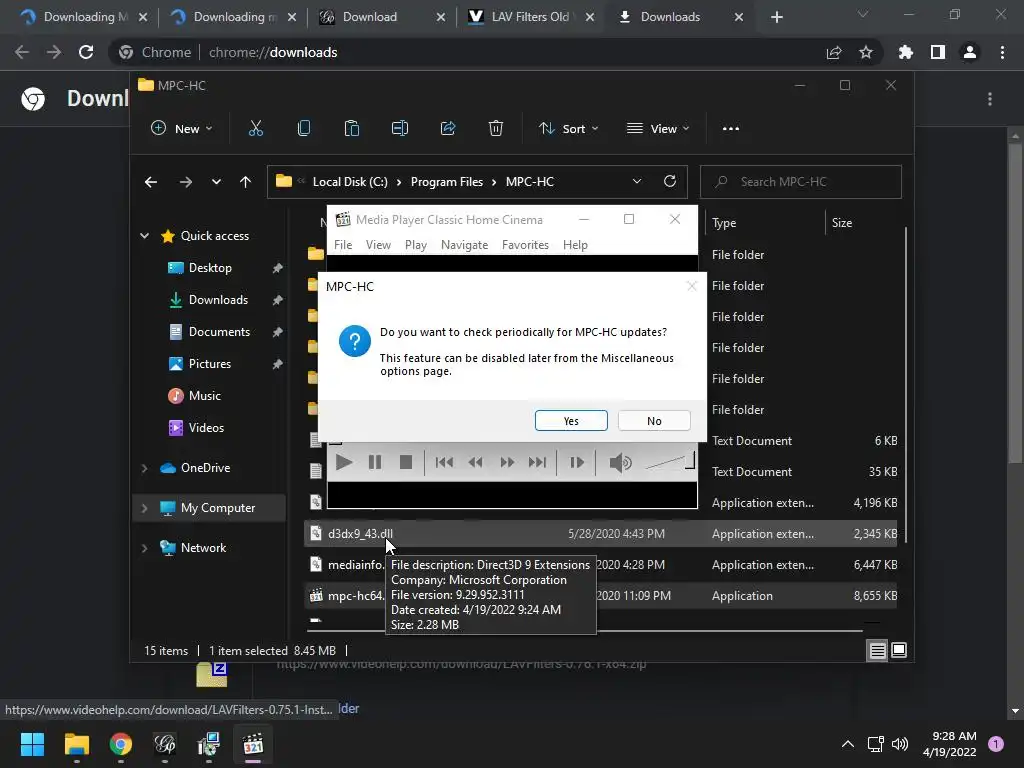Click the fast forward button in MPC-HC
1024x768 pixels.
(x=507, y=462)
